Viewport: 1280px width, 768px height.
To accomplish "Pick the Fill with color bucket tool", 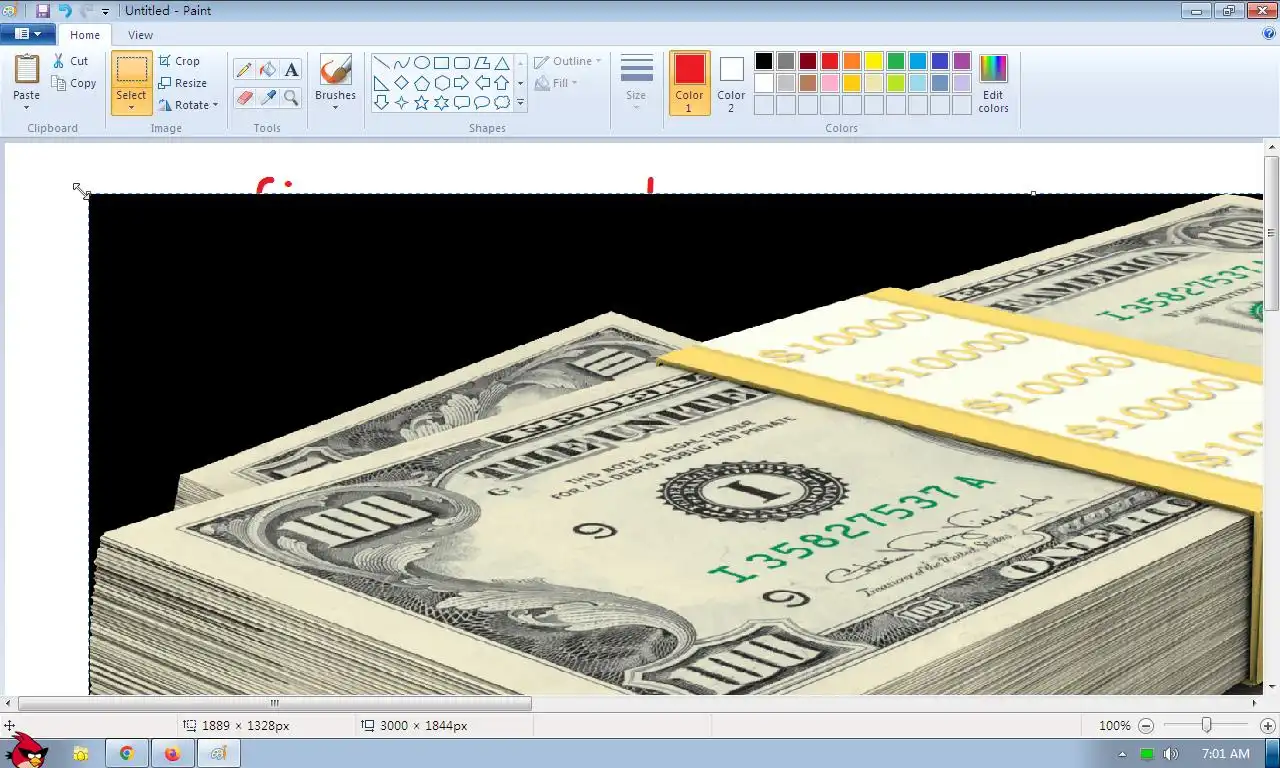I will (x=267, y=69).
